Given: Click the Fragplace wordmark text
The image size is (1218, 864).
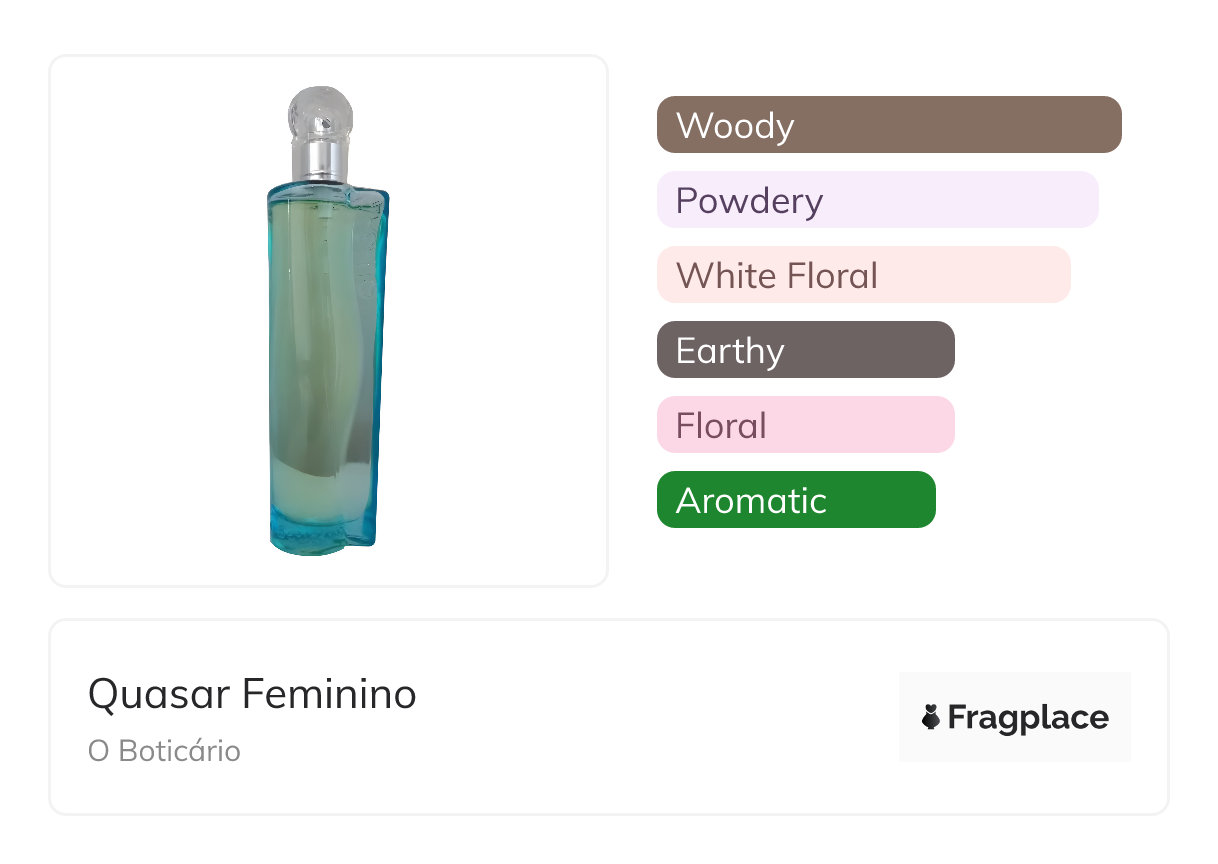Looking at the screenshot, I should pos(1028,718).
